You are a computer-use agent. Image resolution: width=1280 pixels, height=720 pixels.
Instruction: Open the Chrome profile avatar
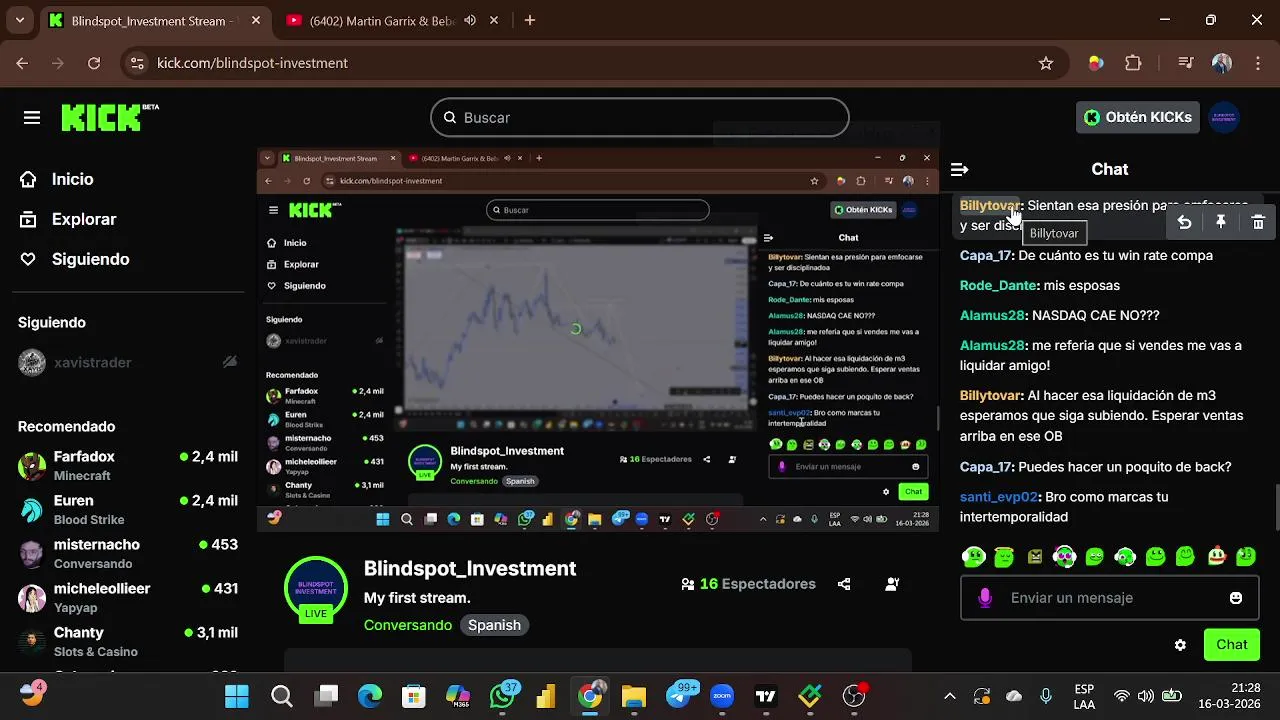pyautogui.click(x=1222, y=63)
